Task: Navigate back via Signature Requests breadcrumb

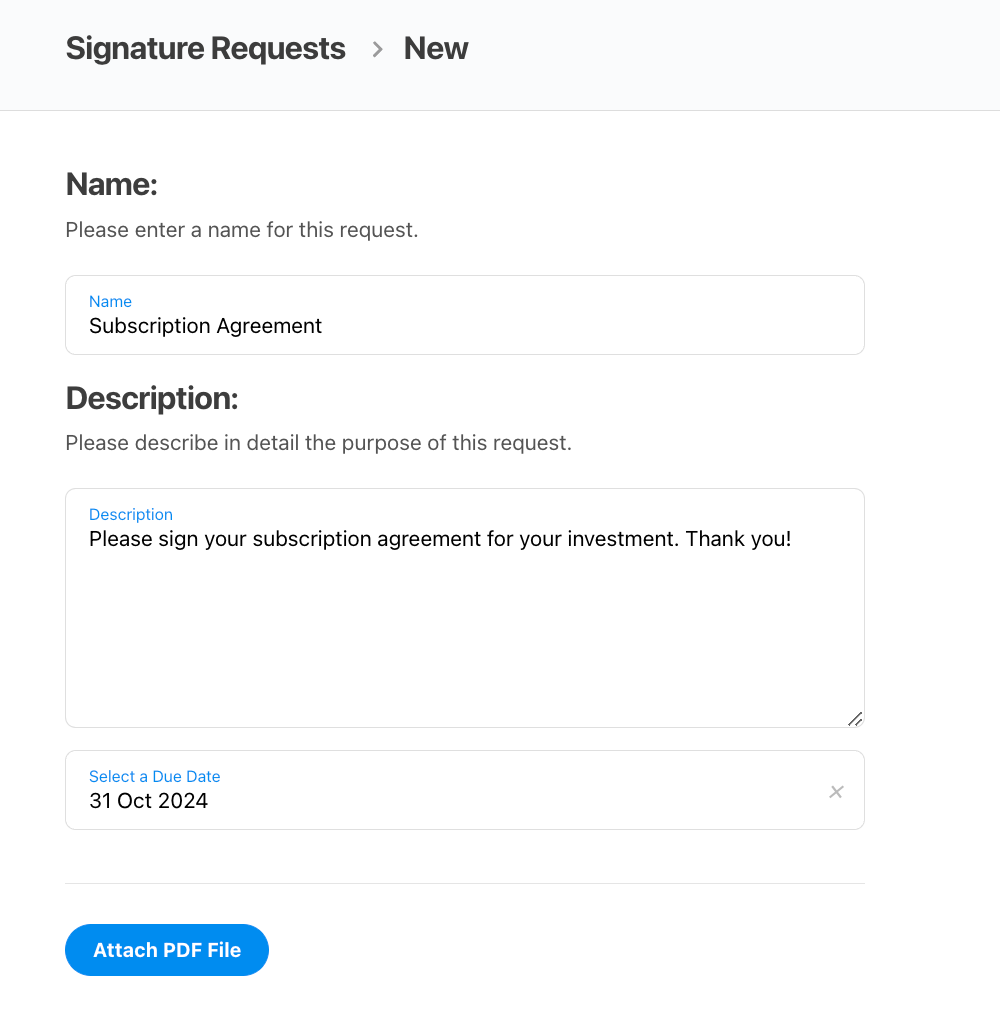Action: [x=205, y=48]
